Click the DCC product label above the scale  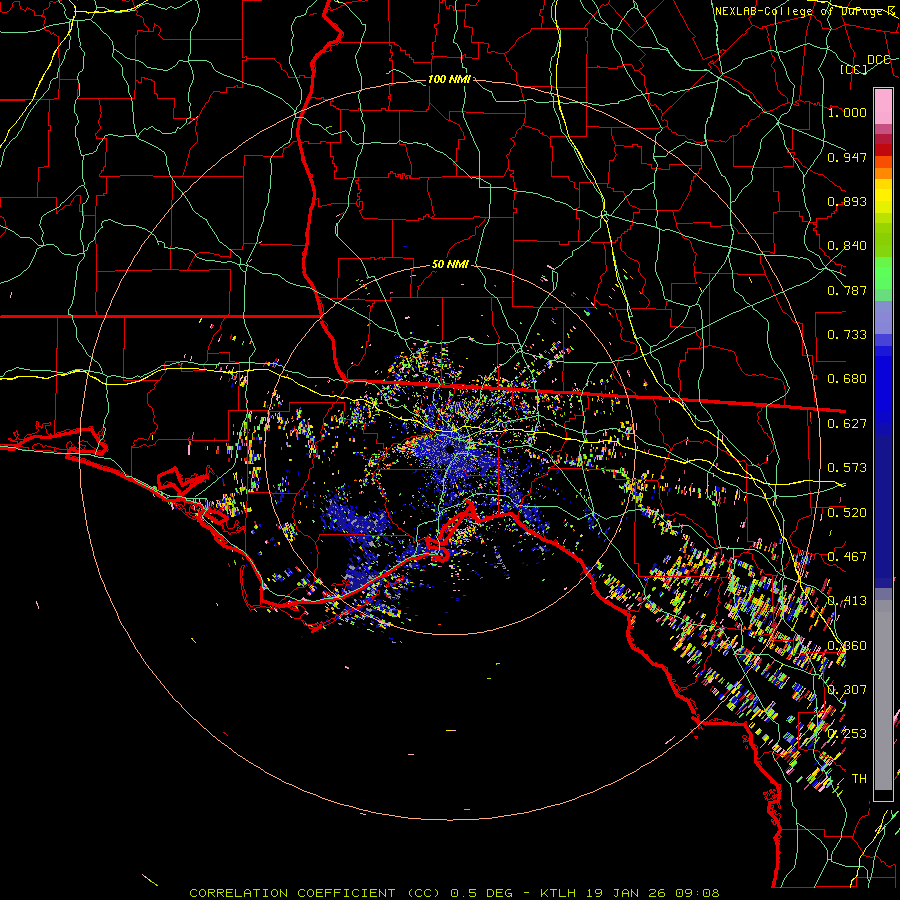click(x=878, y=60)
